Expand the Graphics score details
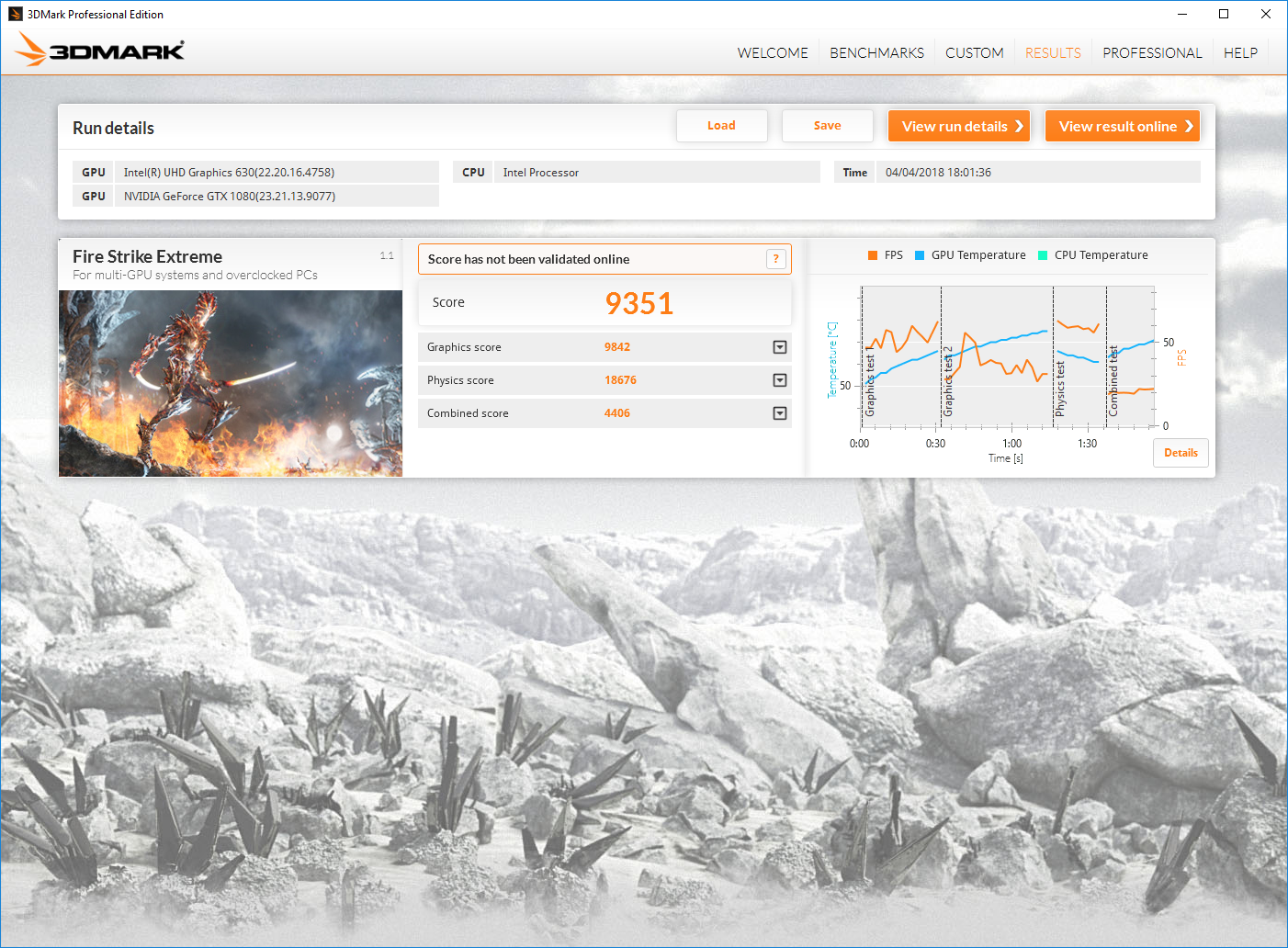The height and width of the screenshot is (948, 1288). point(780,347)
